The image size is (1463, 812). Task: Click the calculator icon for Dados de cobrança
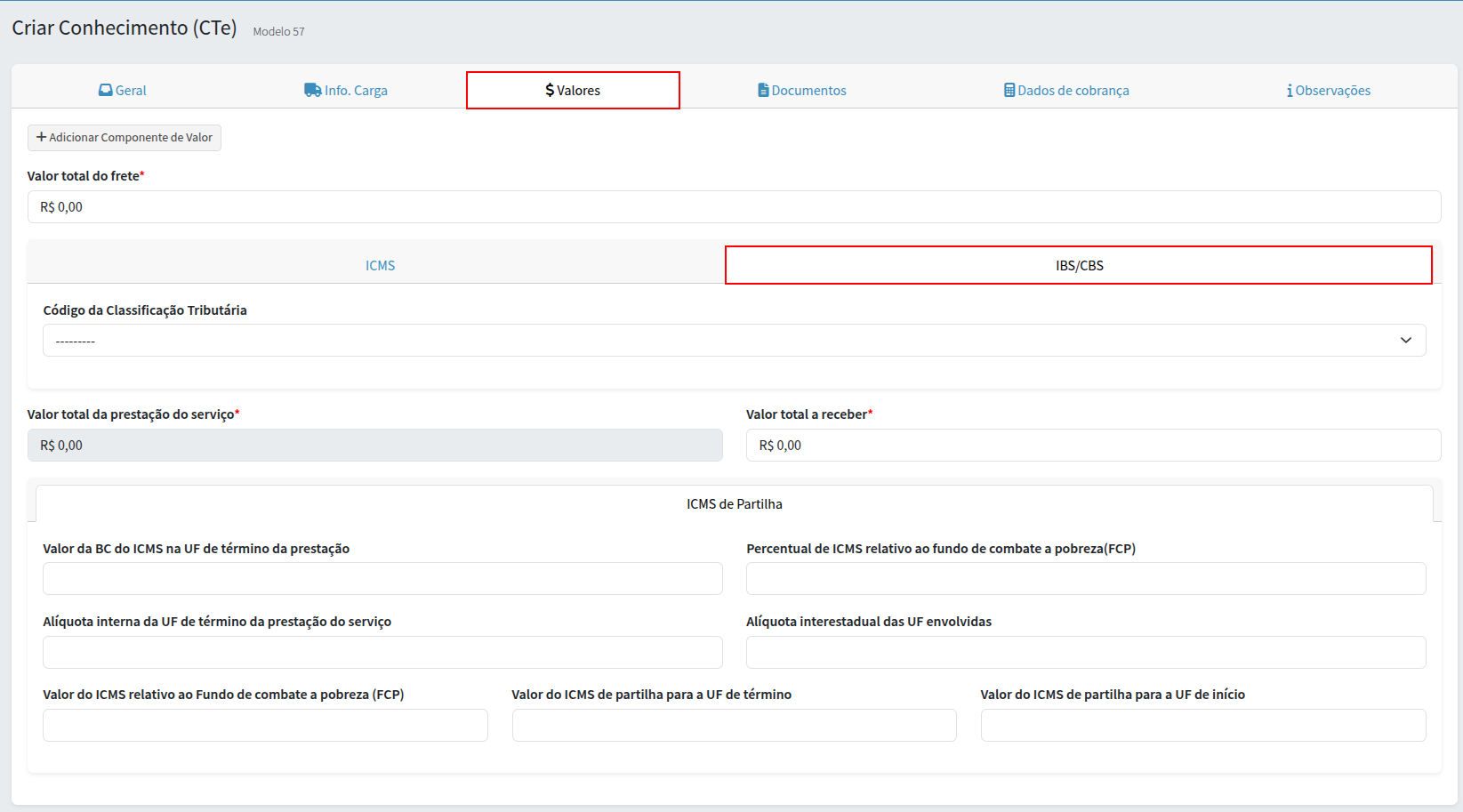(x=1009, y=91)
